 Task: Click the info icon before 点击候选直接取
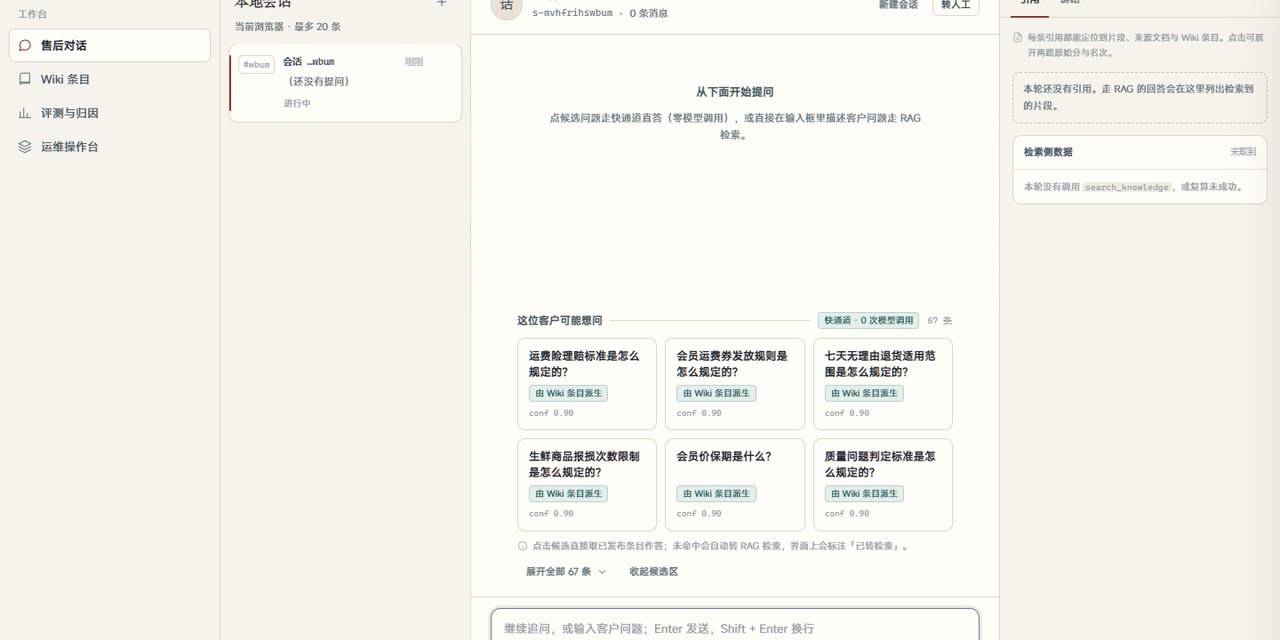522,547
